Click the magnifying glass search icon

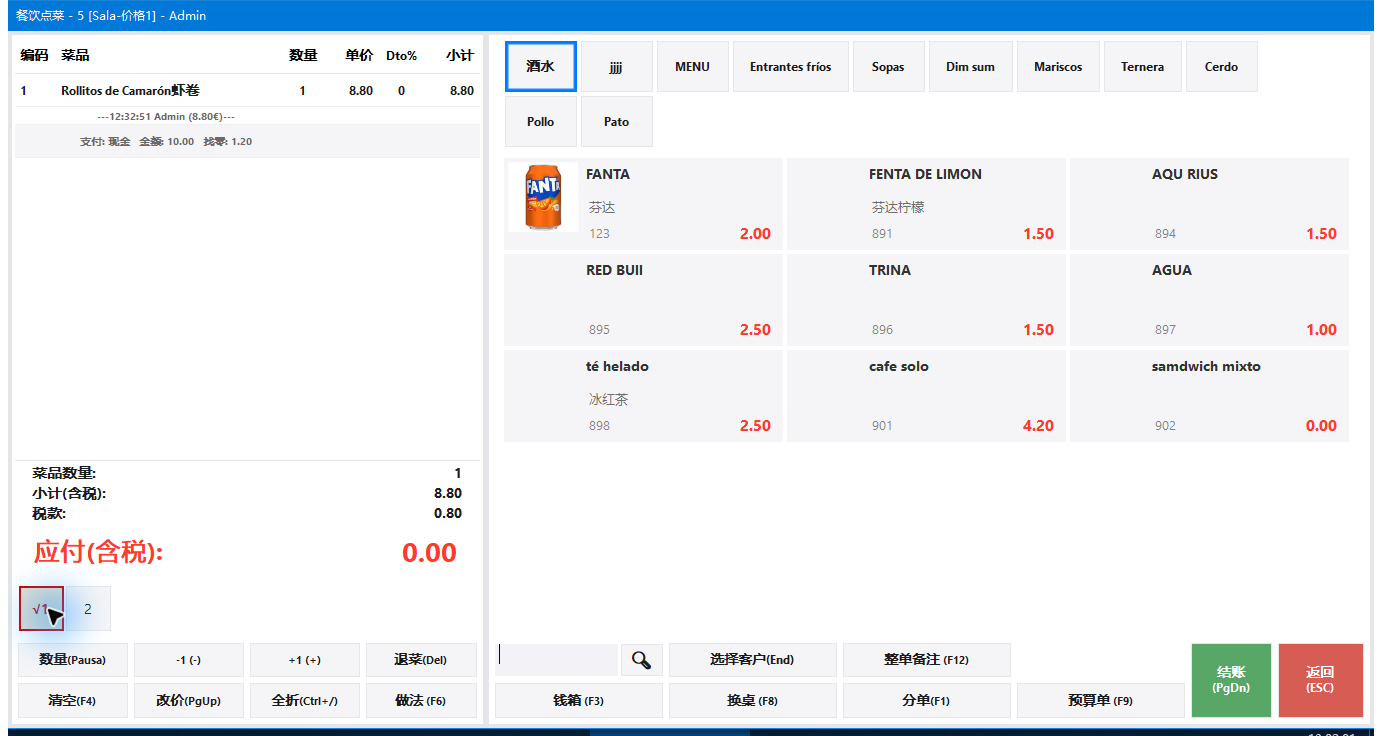pyautogui.click(x=642, y=660)
